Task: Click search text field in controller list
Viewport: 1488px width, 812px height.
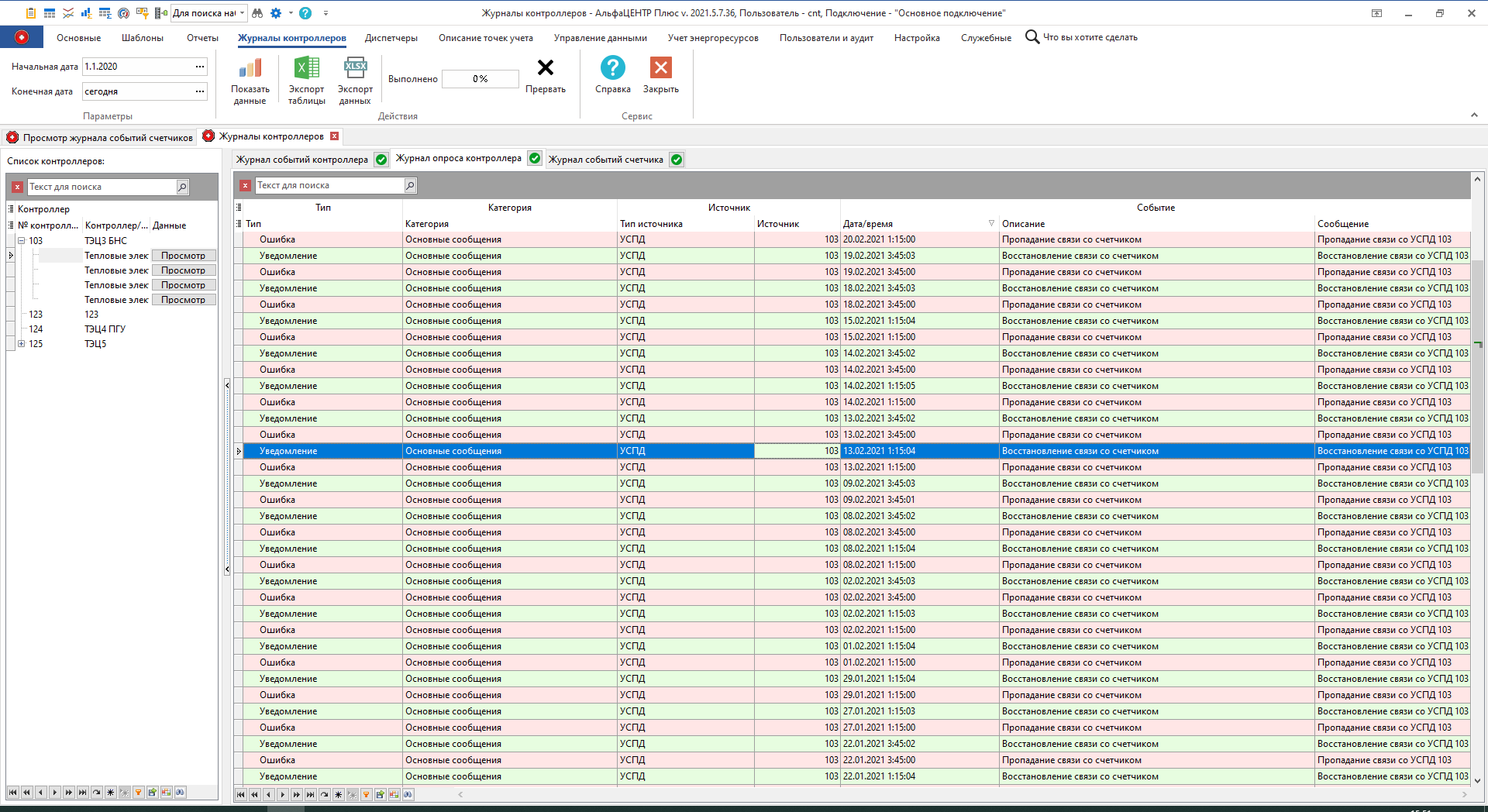Action: [x=102, y=187]
